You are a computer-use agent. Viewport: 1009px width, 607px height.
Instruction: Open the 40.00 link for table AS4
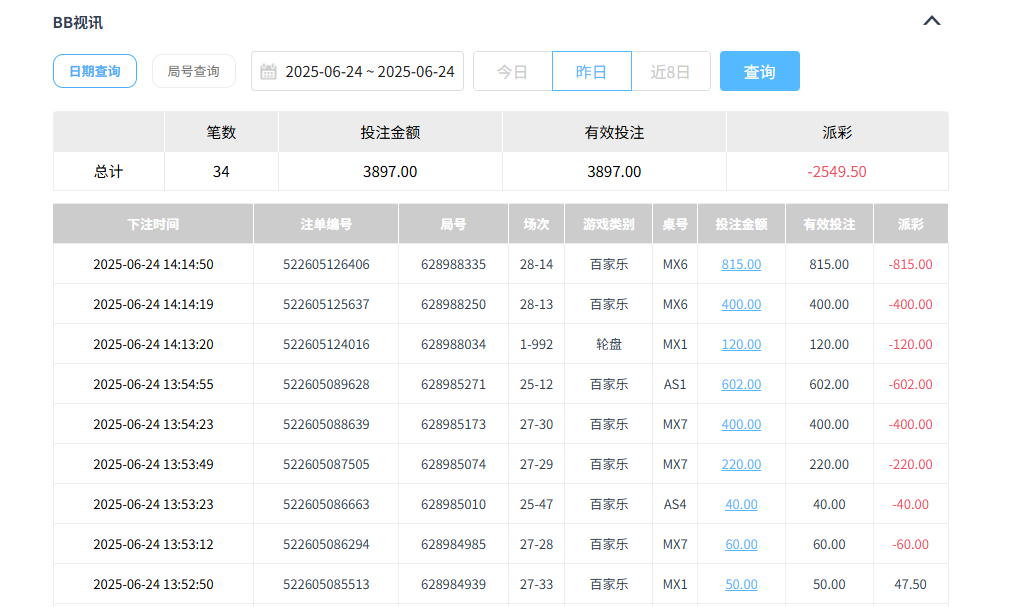tap(740, 504)
